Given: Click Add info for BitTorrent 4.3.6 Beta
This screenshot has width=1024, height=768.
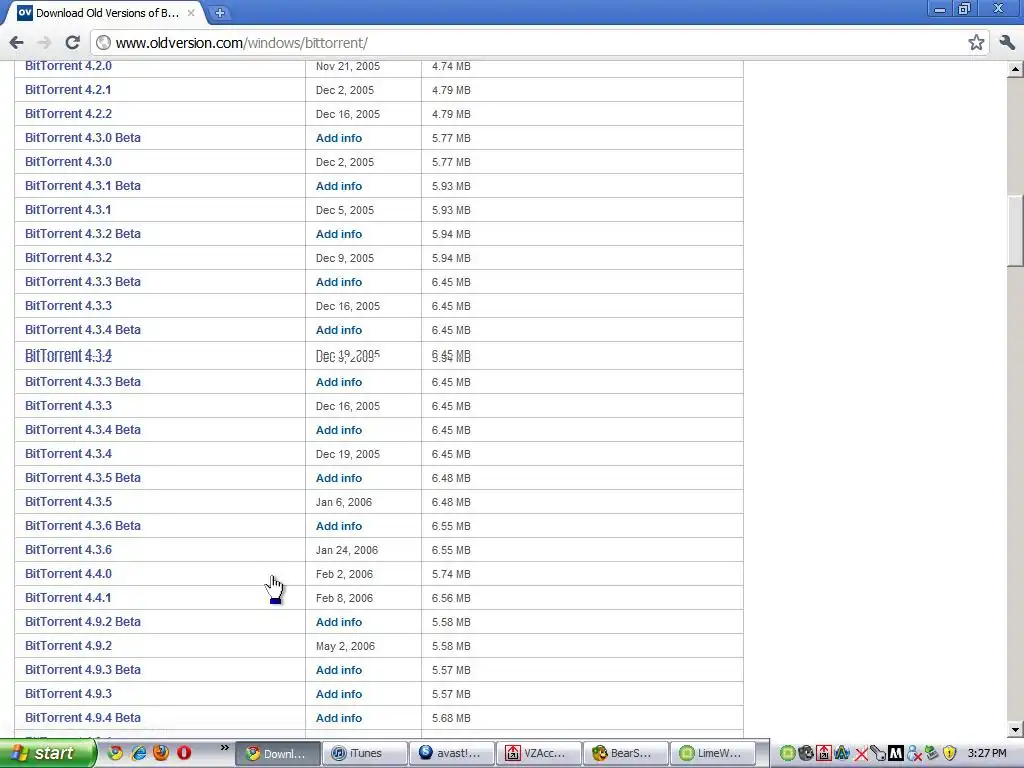Looking at the screenshot, I should click(x=339, y=526).
